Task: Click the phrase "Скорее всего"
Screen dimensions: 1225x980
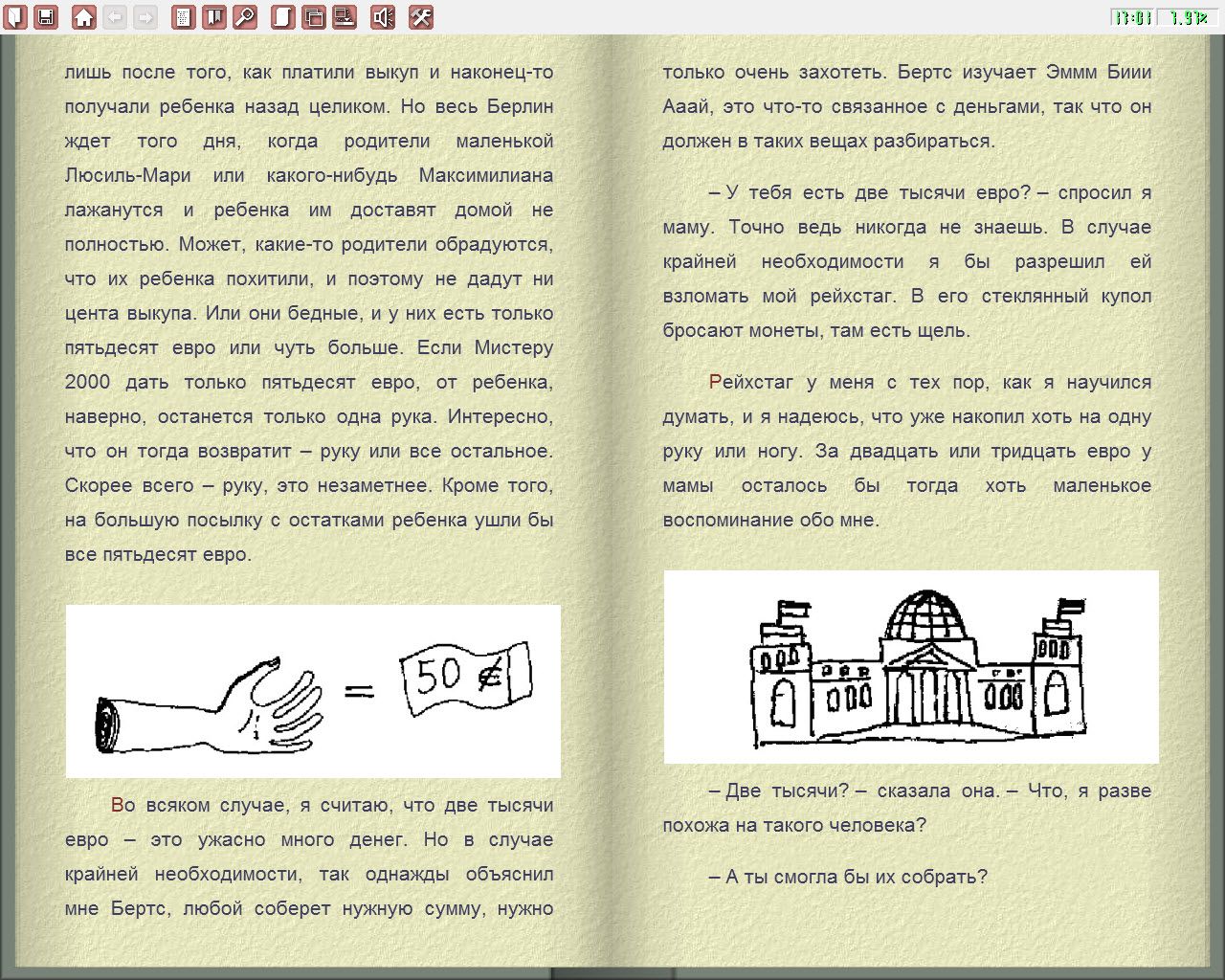Action: tap(129, 485)
